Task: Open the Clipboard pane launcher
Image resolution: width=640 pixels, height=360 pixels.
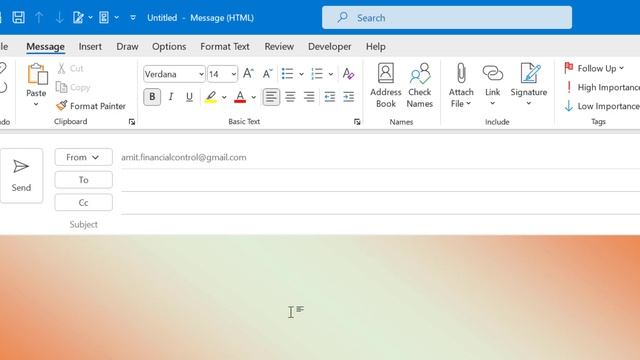Action: (x=132, y=122)
